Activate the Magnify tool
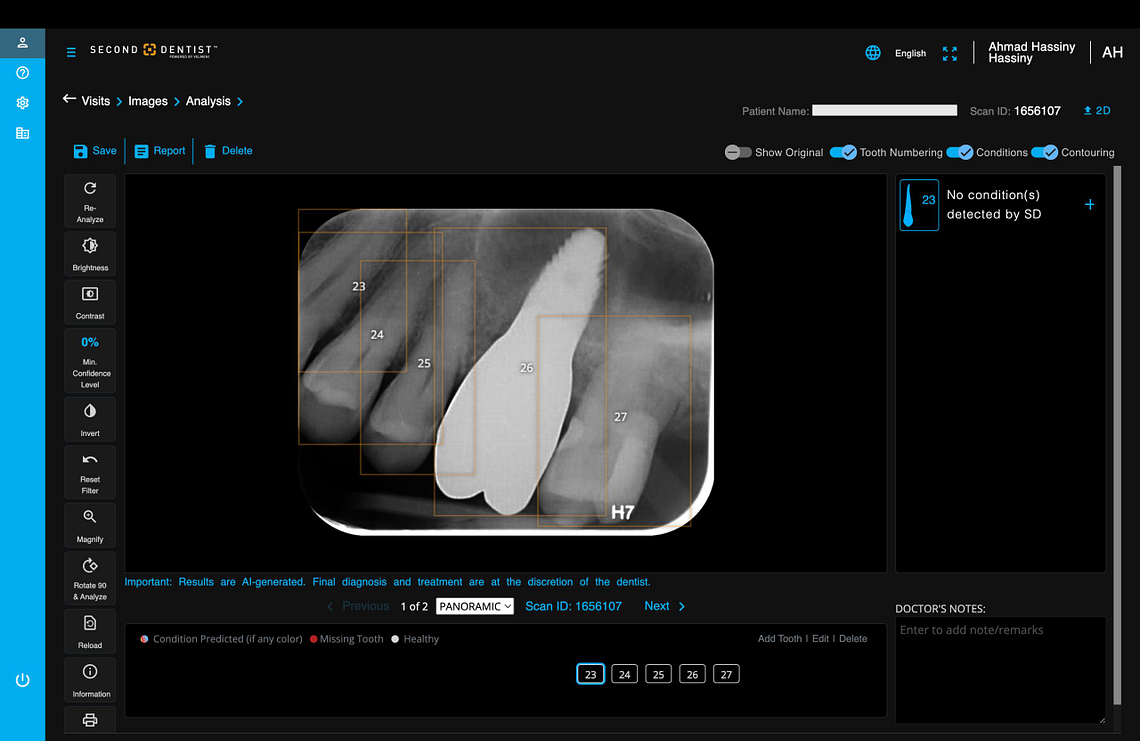 coord(89,524)
